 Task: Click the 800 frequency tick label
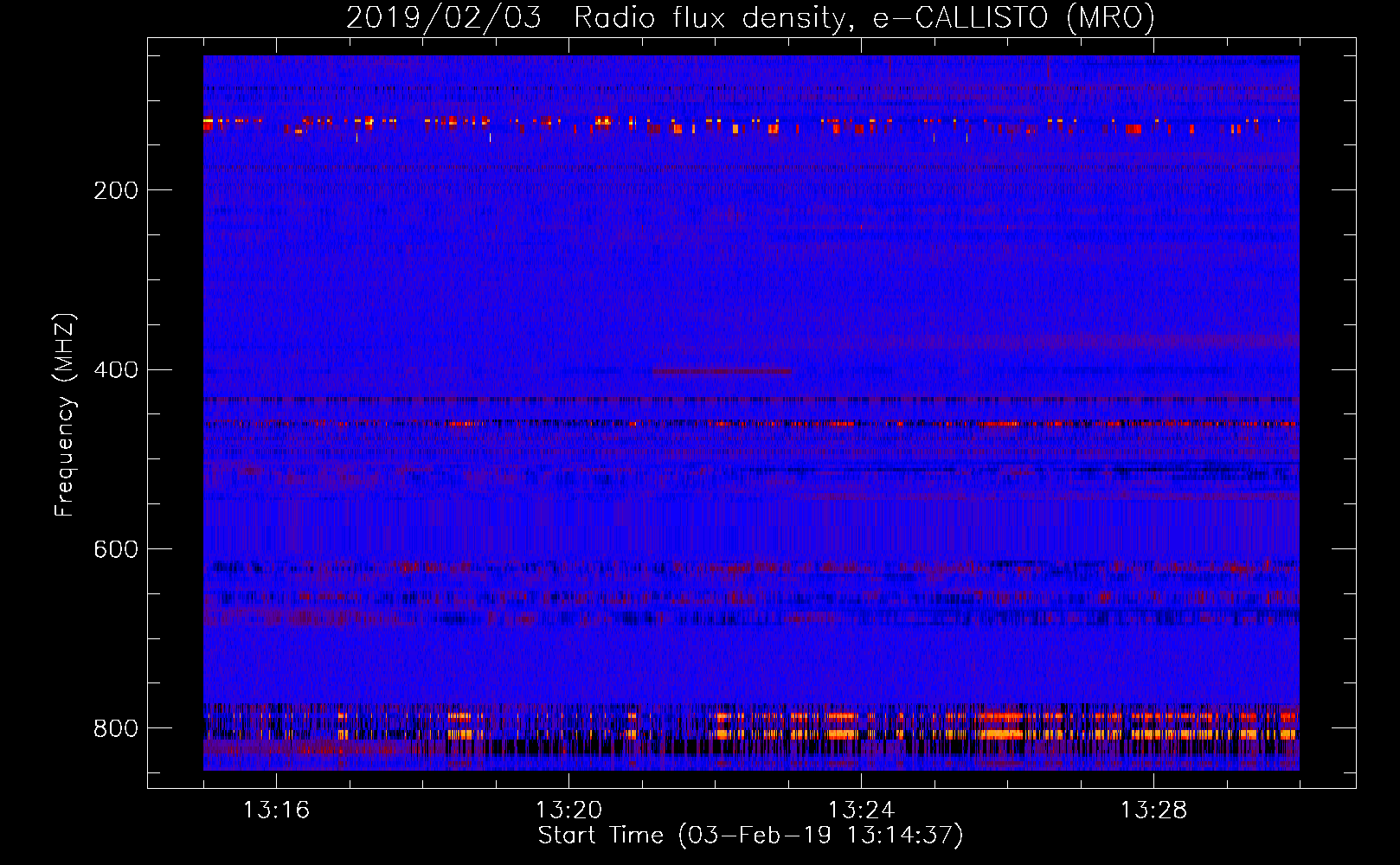[x=116, y=729]
